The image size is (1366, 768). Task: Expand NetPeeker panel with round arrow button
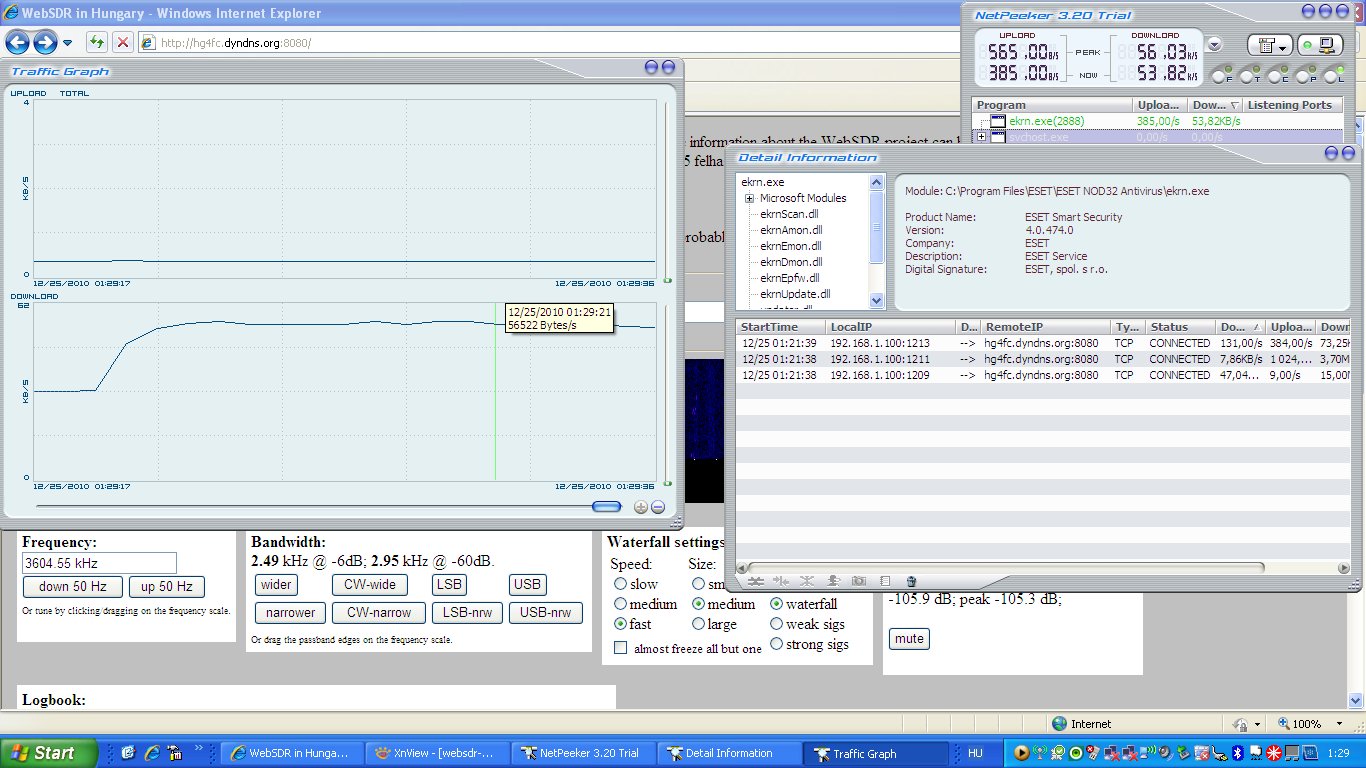coord(1214,45)
